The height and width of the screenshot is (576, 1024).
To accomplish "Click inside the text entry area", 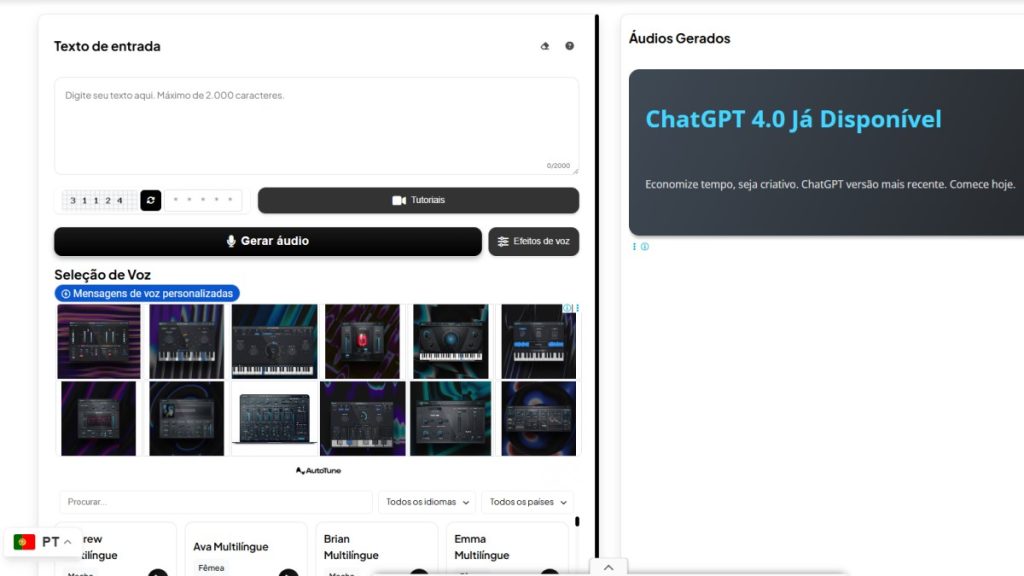I will click(316, 127).
